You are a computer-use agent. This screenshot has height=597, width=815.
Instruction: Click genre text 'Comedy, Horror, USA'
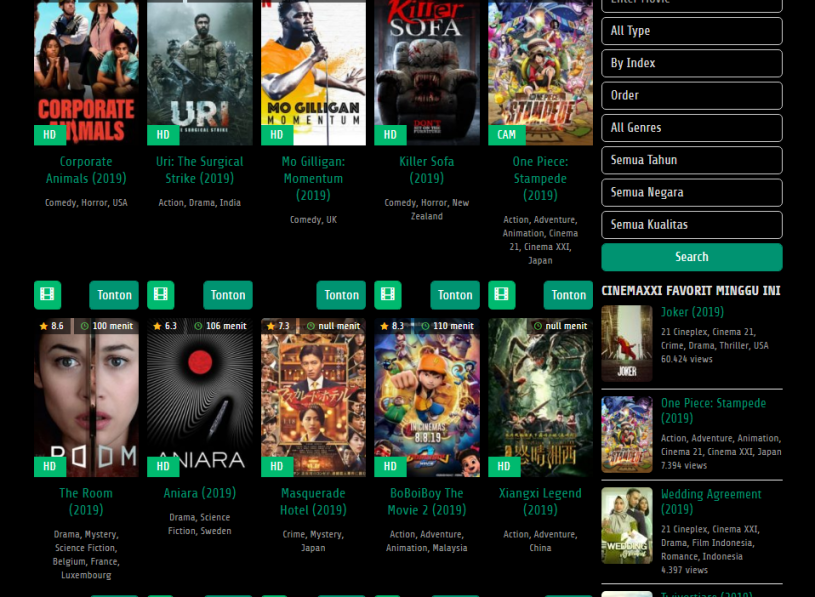click(x=86, y=203)
